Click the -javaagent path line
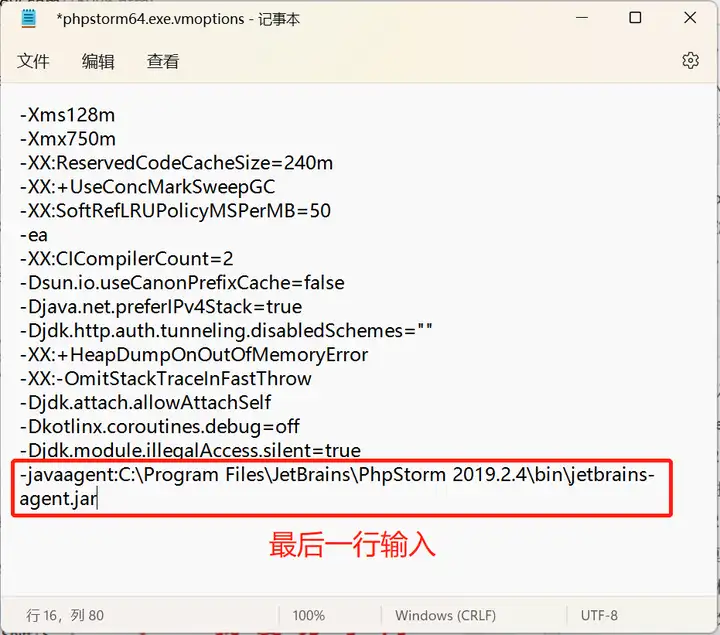 coord(337,487)
